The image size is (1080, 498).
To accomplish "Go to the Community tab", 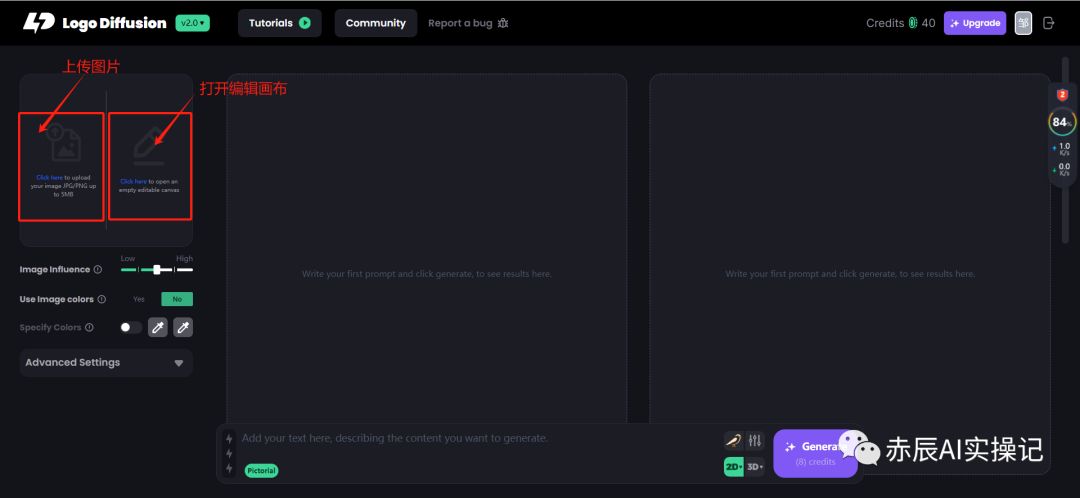I will pos(375,23).
